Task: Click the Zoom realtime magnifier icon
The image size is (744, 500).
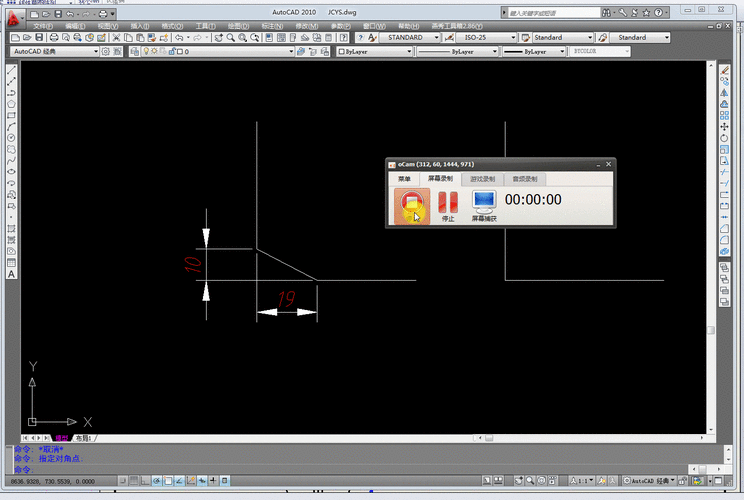Action: (230, 37)
